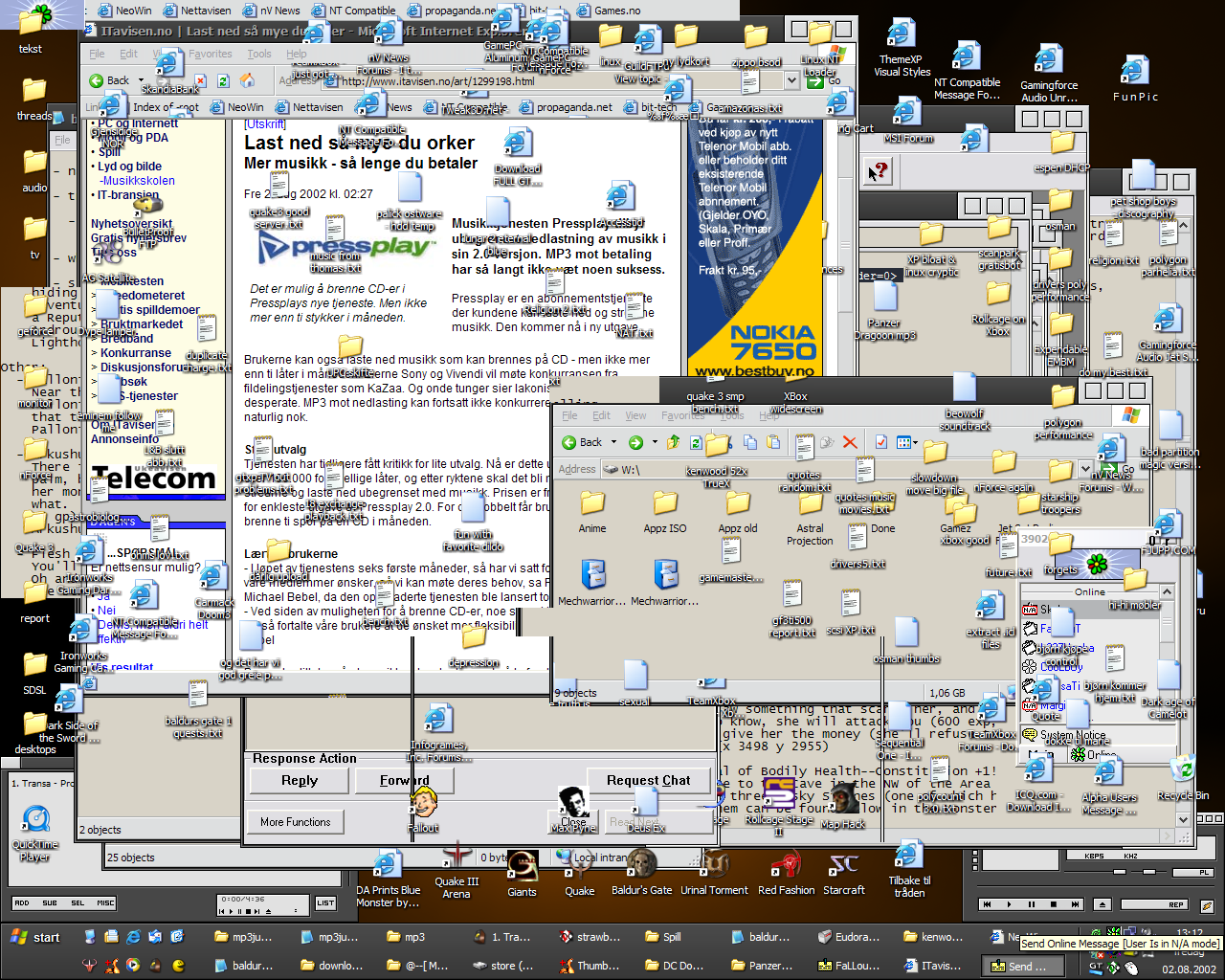
Task: Open the Back dropdown arrow in W:\ Explorer
Action: pos(613,442)
